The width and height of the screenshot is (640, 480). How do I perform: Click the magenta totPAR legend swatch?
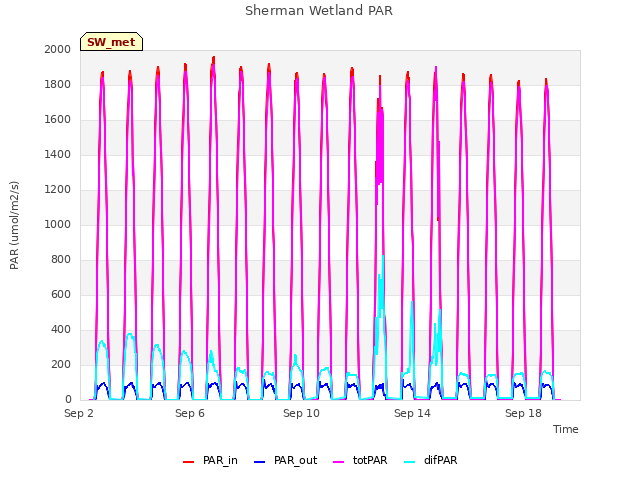[x=339, y=462]
